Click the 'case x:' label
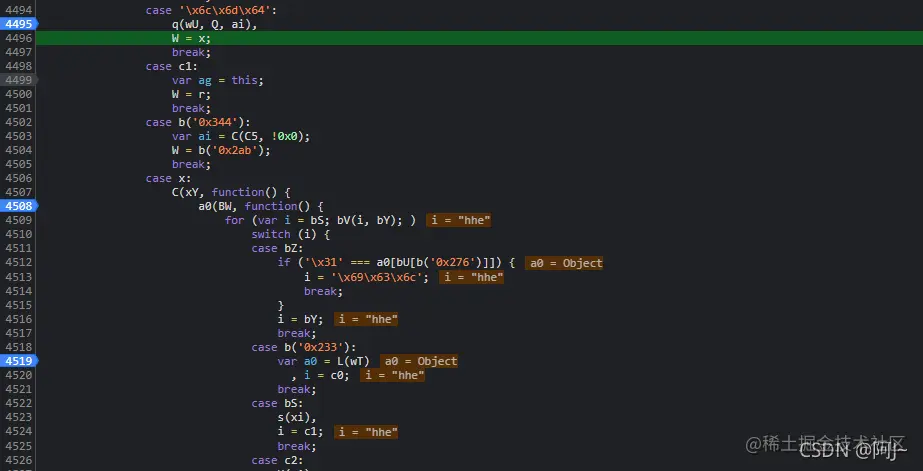 168,178
